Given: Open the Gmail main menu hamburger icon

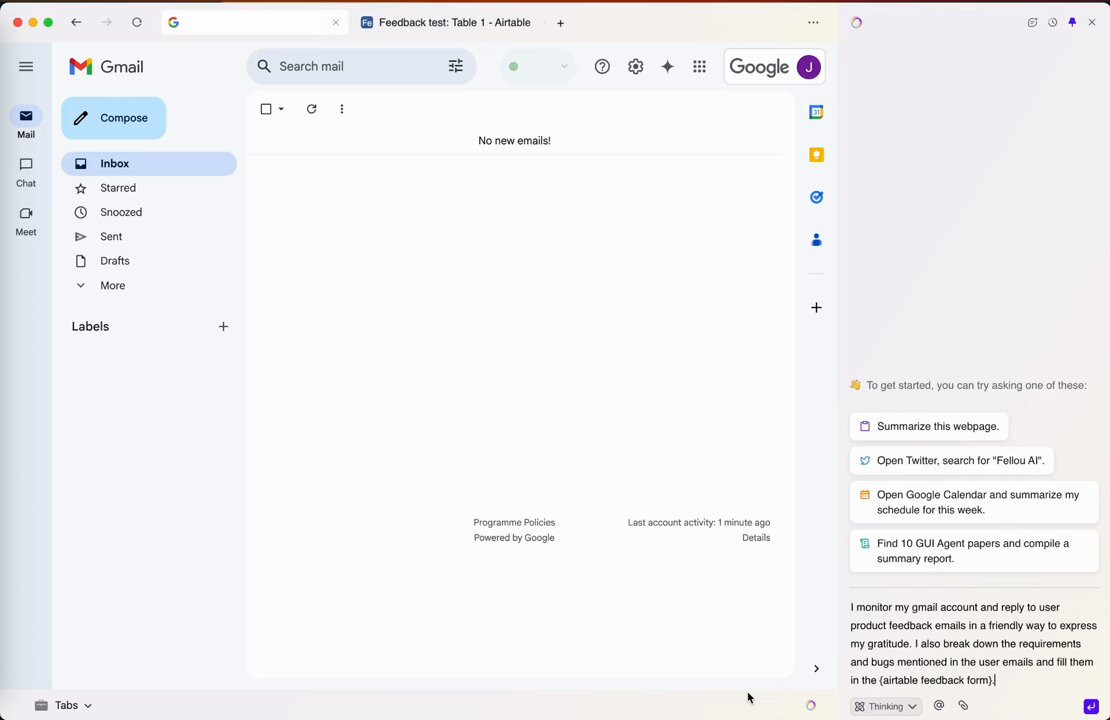Looking at the screenshot, I should point(26,67).
